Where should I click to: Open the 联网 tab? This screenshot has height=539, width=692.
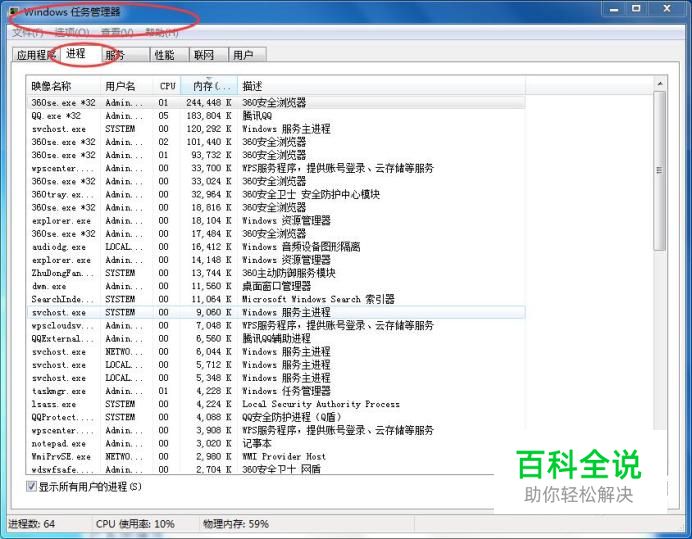(x=208, y=55)
